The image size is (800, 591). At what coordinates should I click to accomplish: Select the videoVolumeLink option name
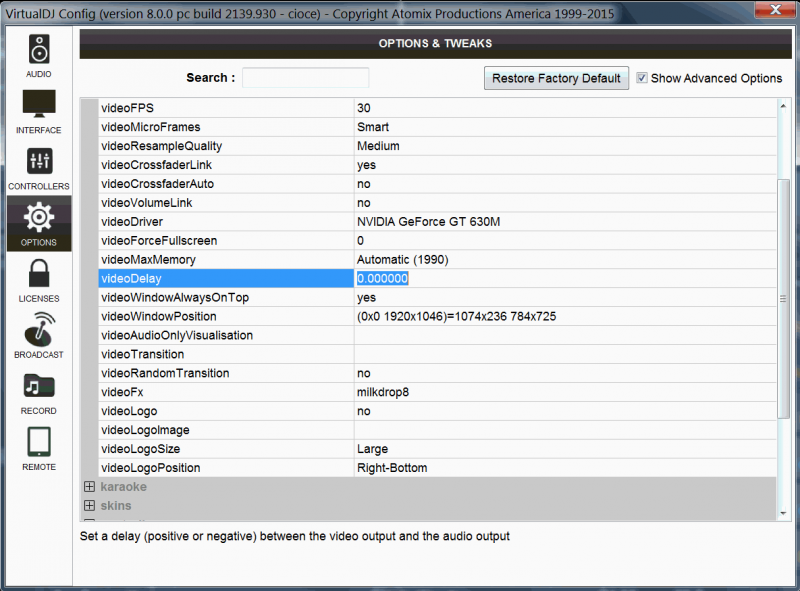click(146, 203)
